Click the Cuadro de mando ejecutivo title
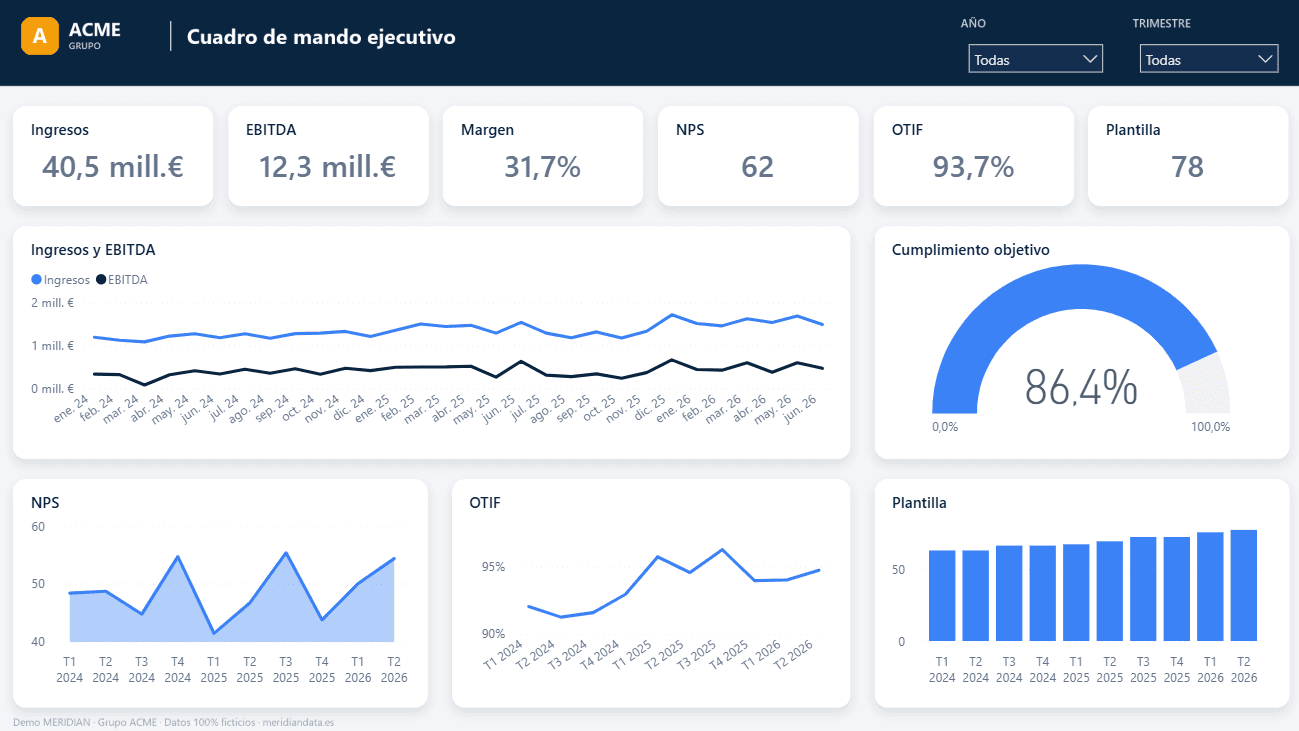The width and height of the screenshot is (1299, 731). coord(321,37)
